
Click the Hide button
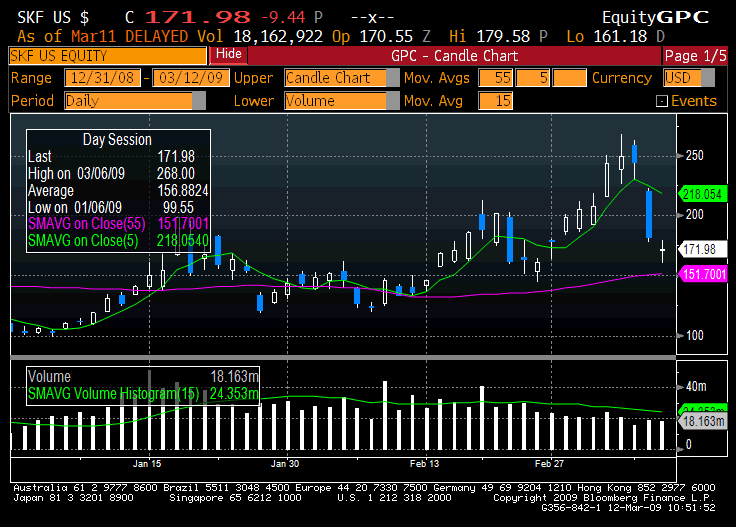(228, 54)
